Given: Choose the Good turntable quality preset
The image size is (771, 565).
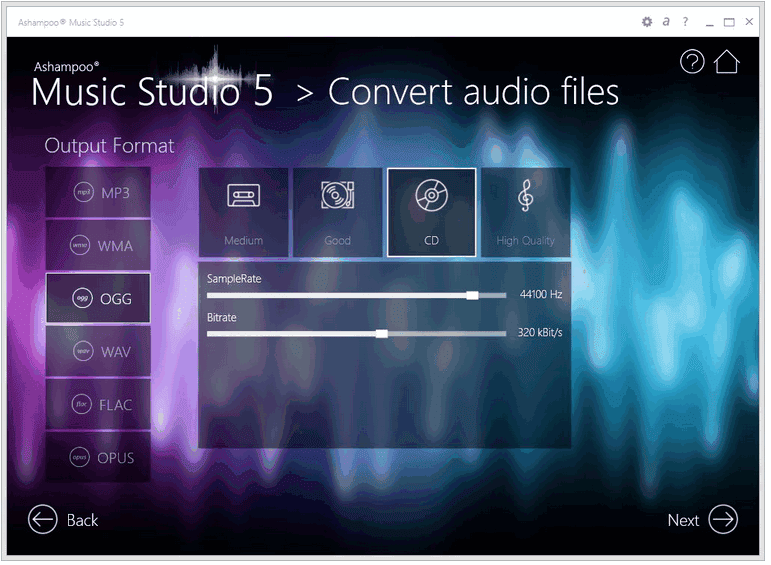Looking at the screenshot, I should 337,212.
